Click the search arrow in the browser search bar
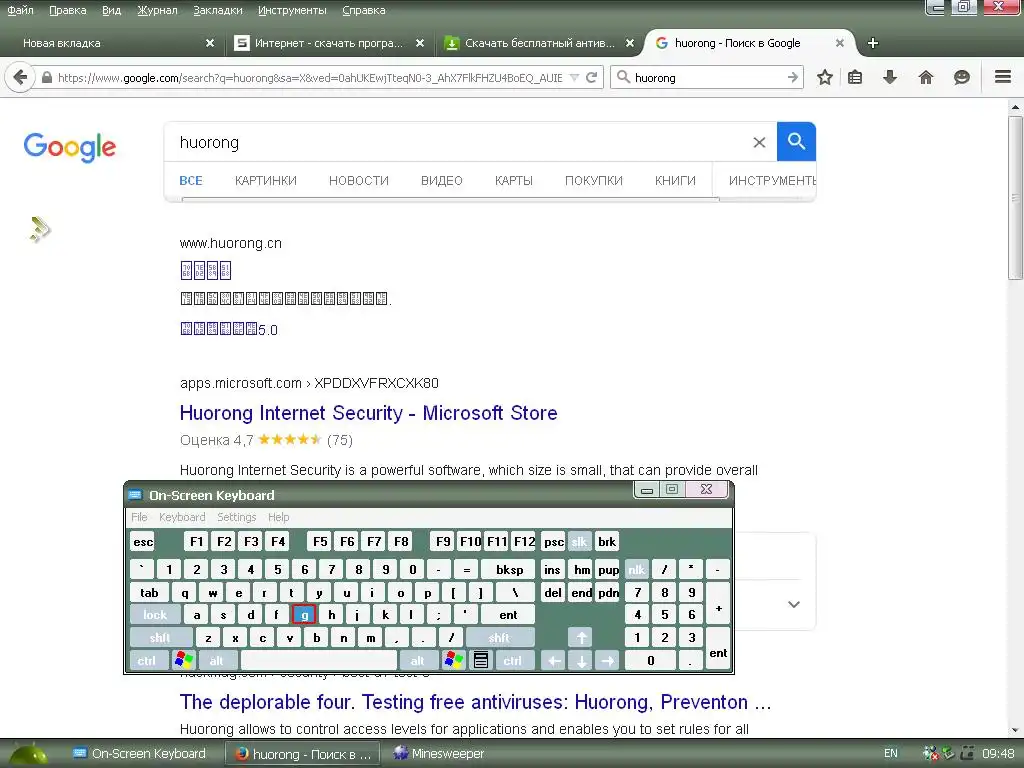Viewport: 1024px width, 768px height. (793, 78)
